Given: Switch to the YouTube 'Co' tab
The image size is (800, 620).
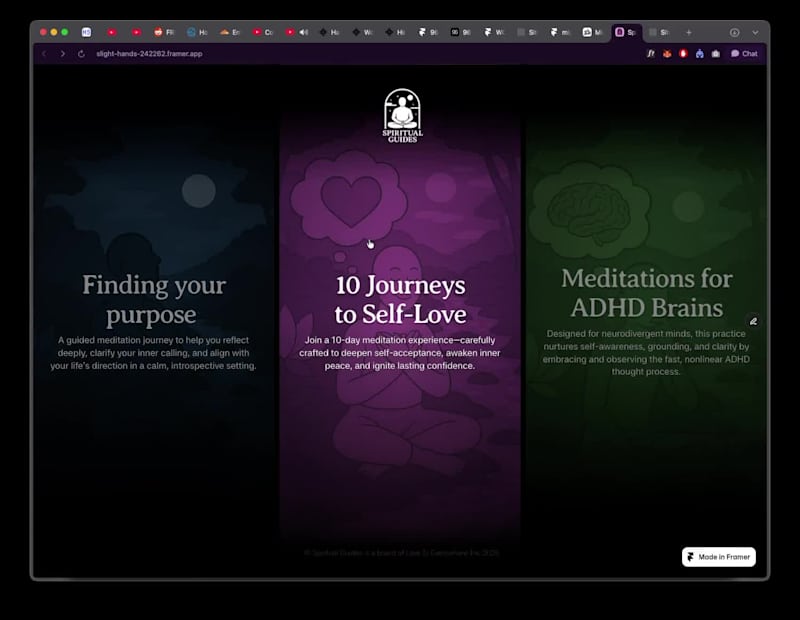Looking at the screenshot, I should [263, 32].
